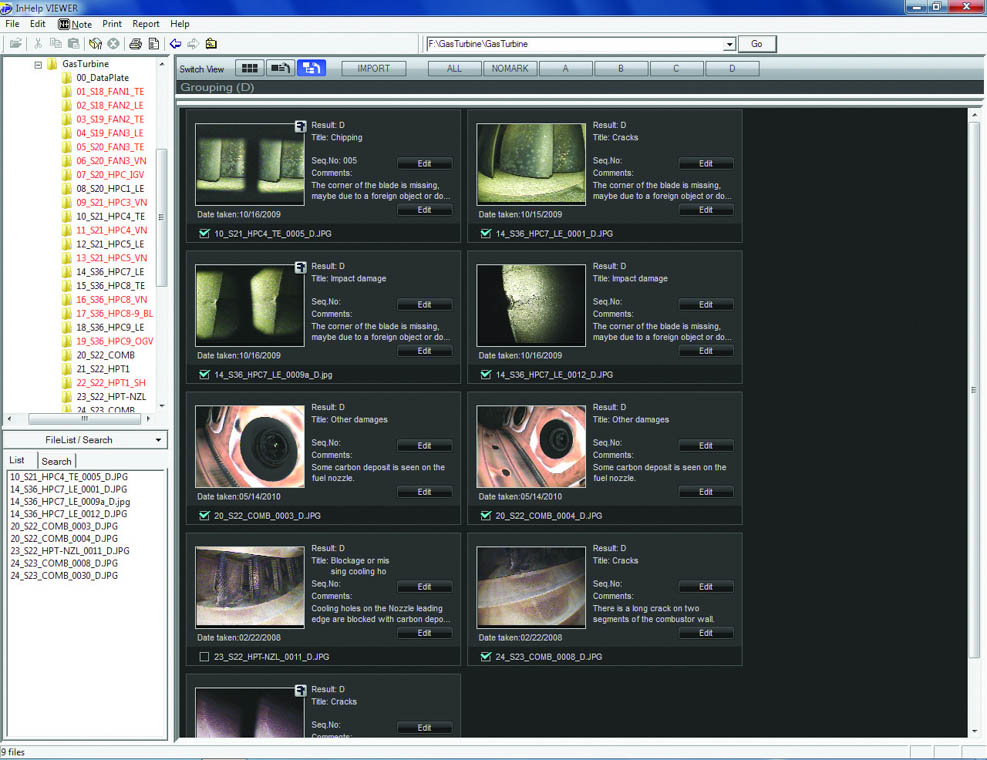Click the cut (scissors) toolbar icon
The width and height of the screenshot is (987, 760).
click(x=38, y=43)
